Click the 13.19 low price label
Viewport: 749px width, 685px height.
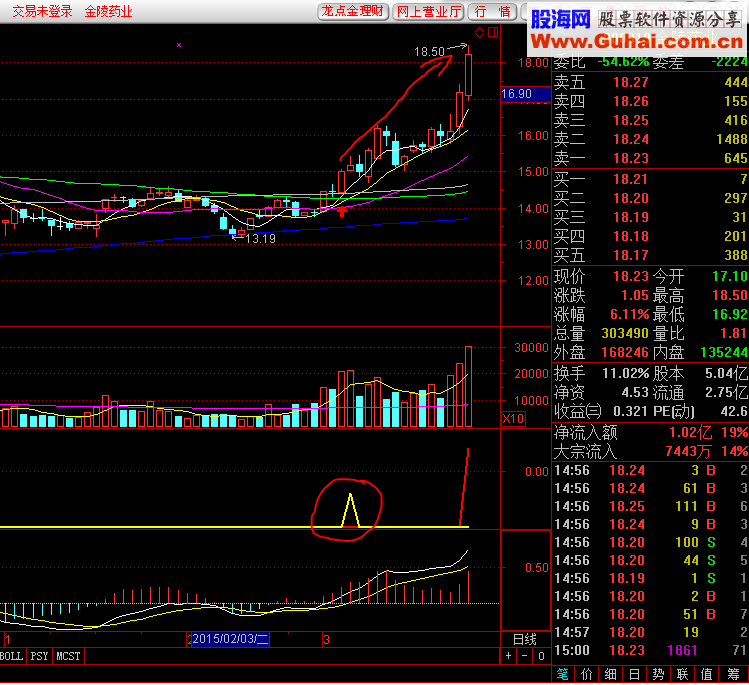[260, 238]
